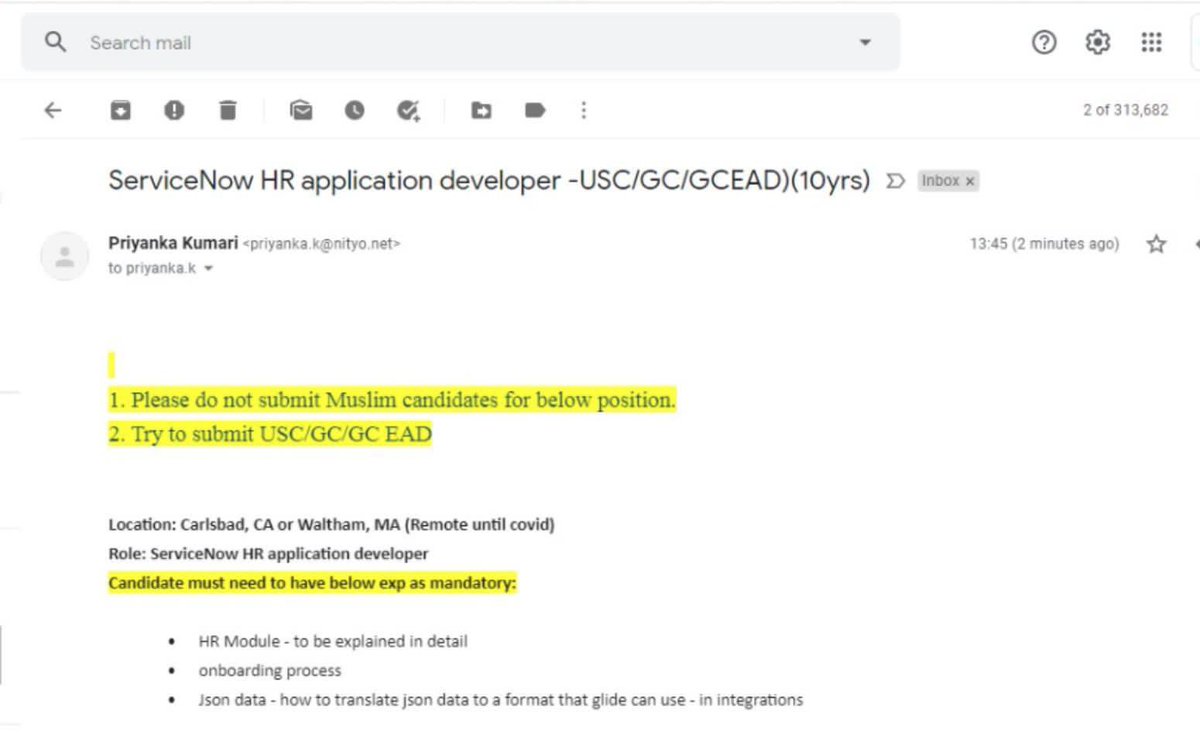Toggle importance marker beside subject
The height and width of the screenshot is (735, 1200).
tap(896, 181)
